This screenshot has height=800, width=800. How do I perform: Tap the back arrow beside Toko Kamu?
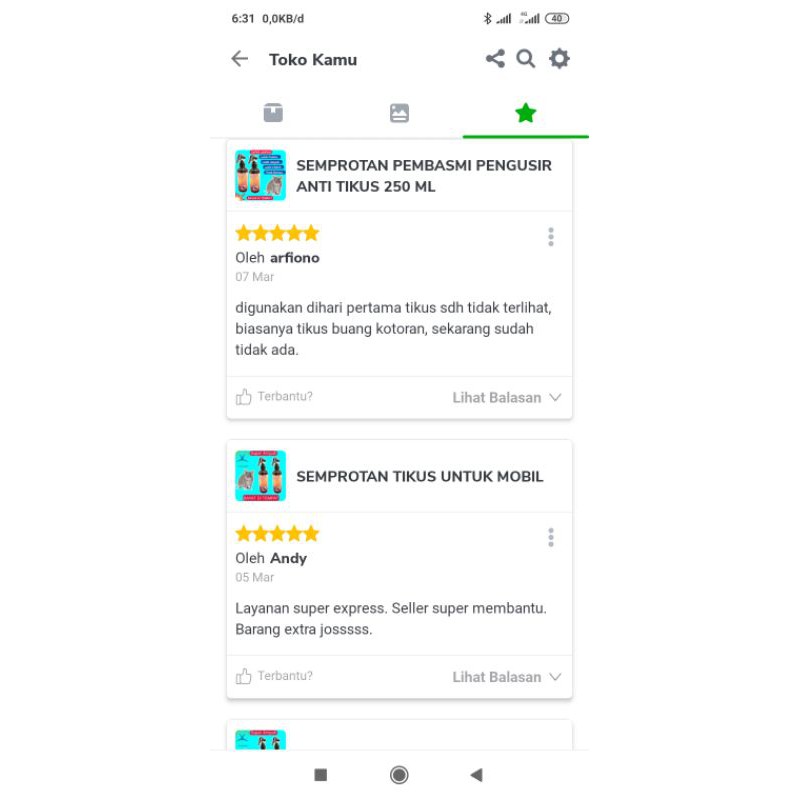(239, 59)
